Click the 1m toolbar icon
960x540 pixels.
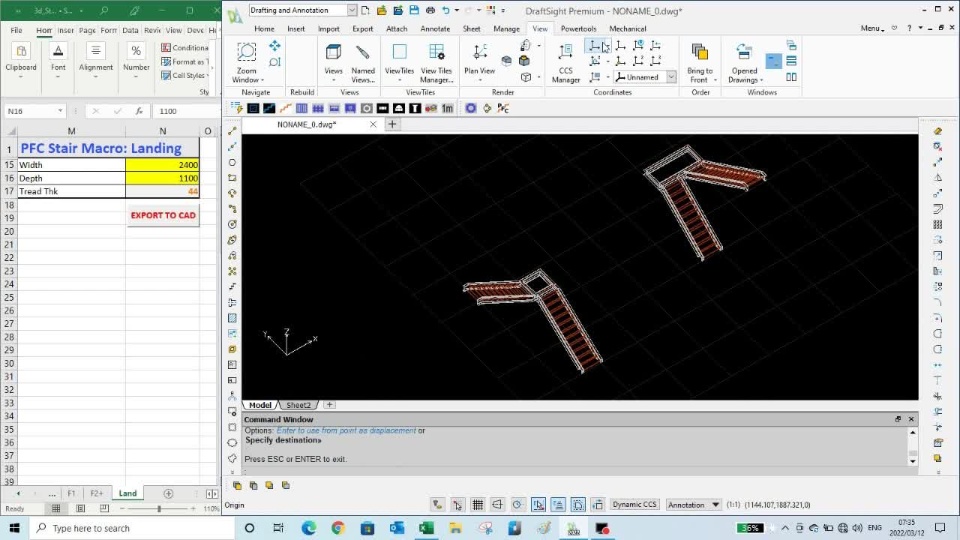click(x=448, y=108)
